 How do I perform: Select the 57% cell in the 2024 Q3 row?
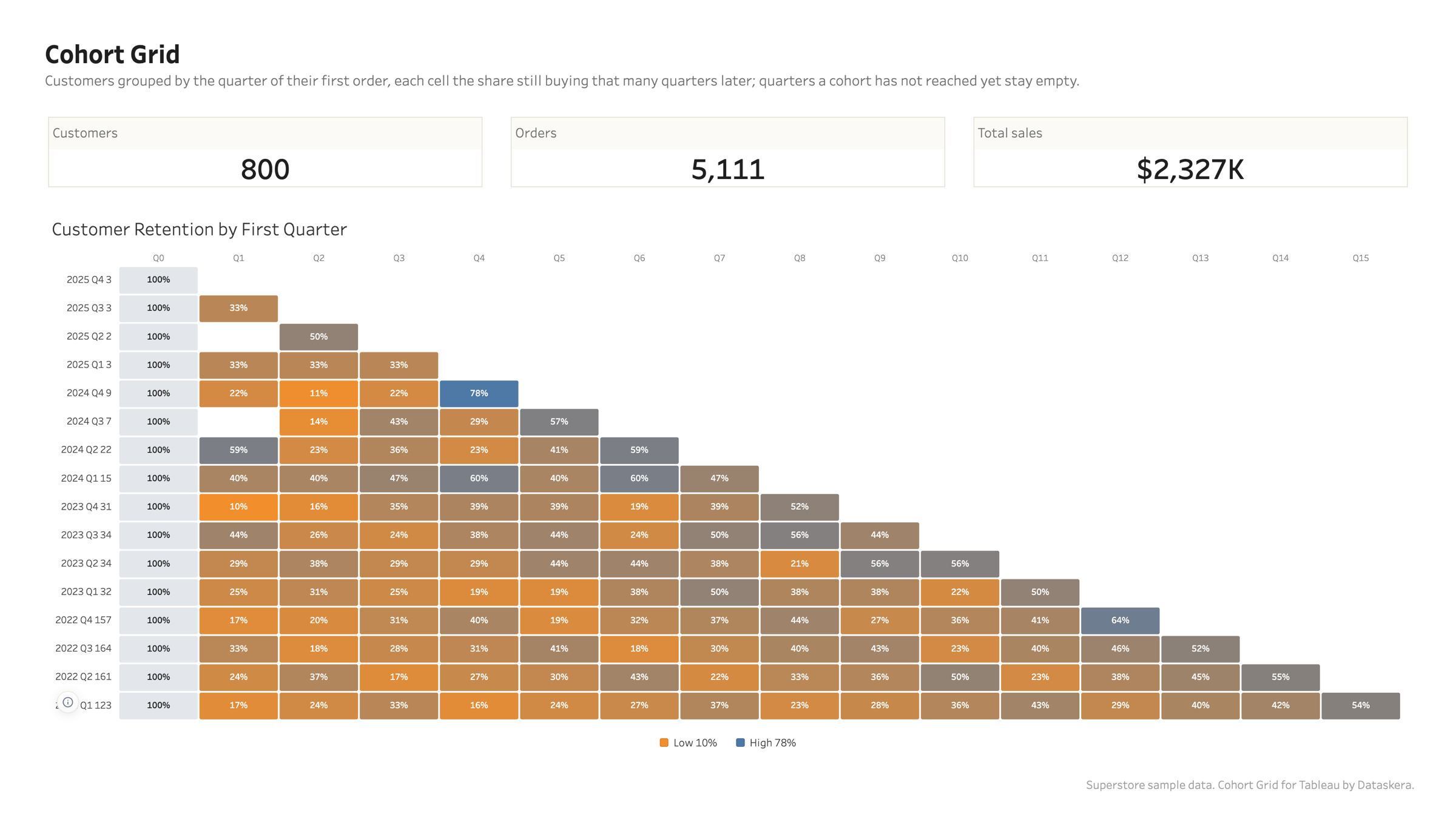pos(559,422)
